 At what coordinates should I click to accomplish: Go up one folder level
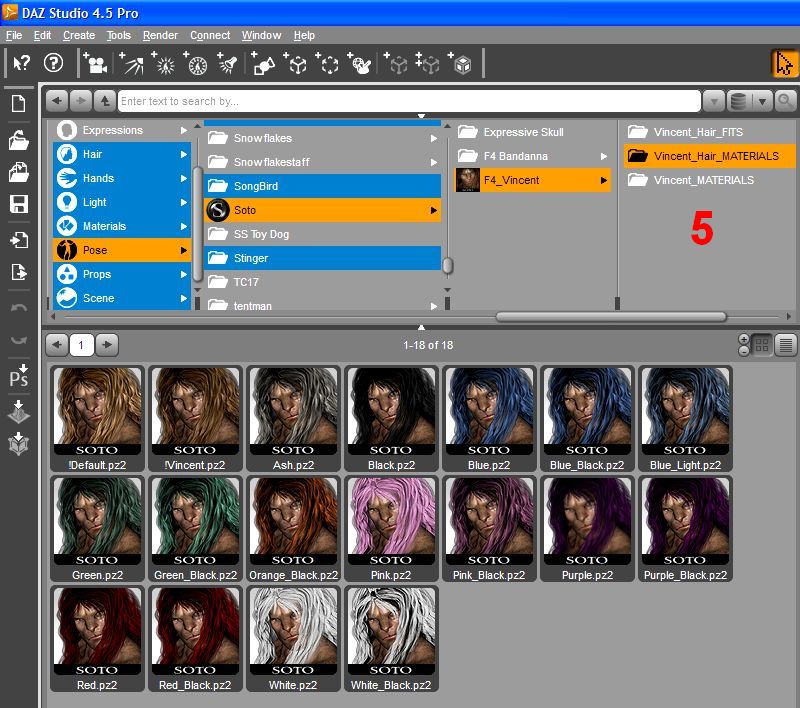(x=105, y=101)
